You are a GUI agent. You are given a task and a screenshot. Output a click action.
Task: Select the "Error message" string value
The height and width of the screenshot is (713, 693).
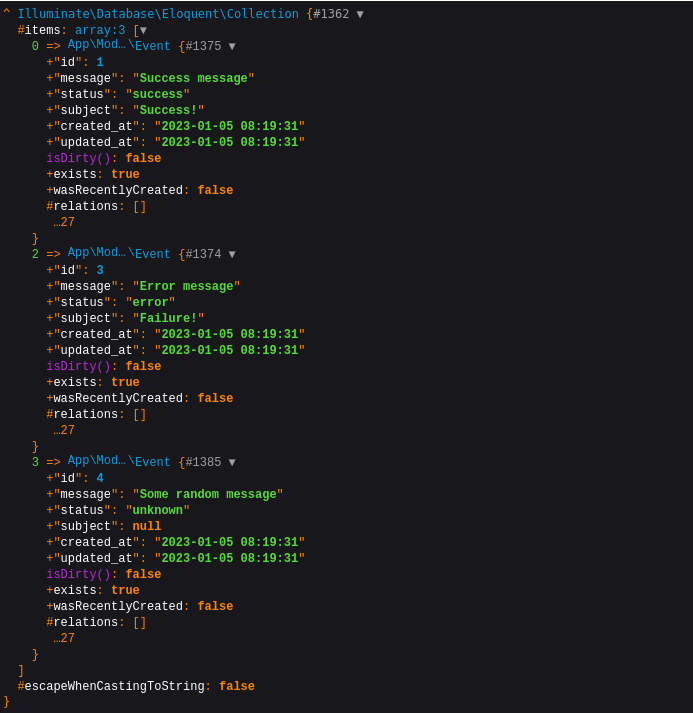pos(186,287)
